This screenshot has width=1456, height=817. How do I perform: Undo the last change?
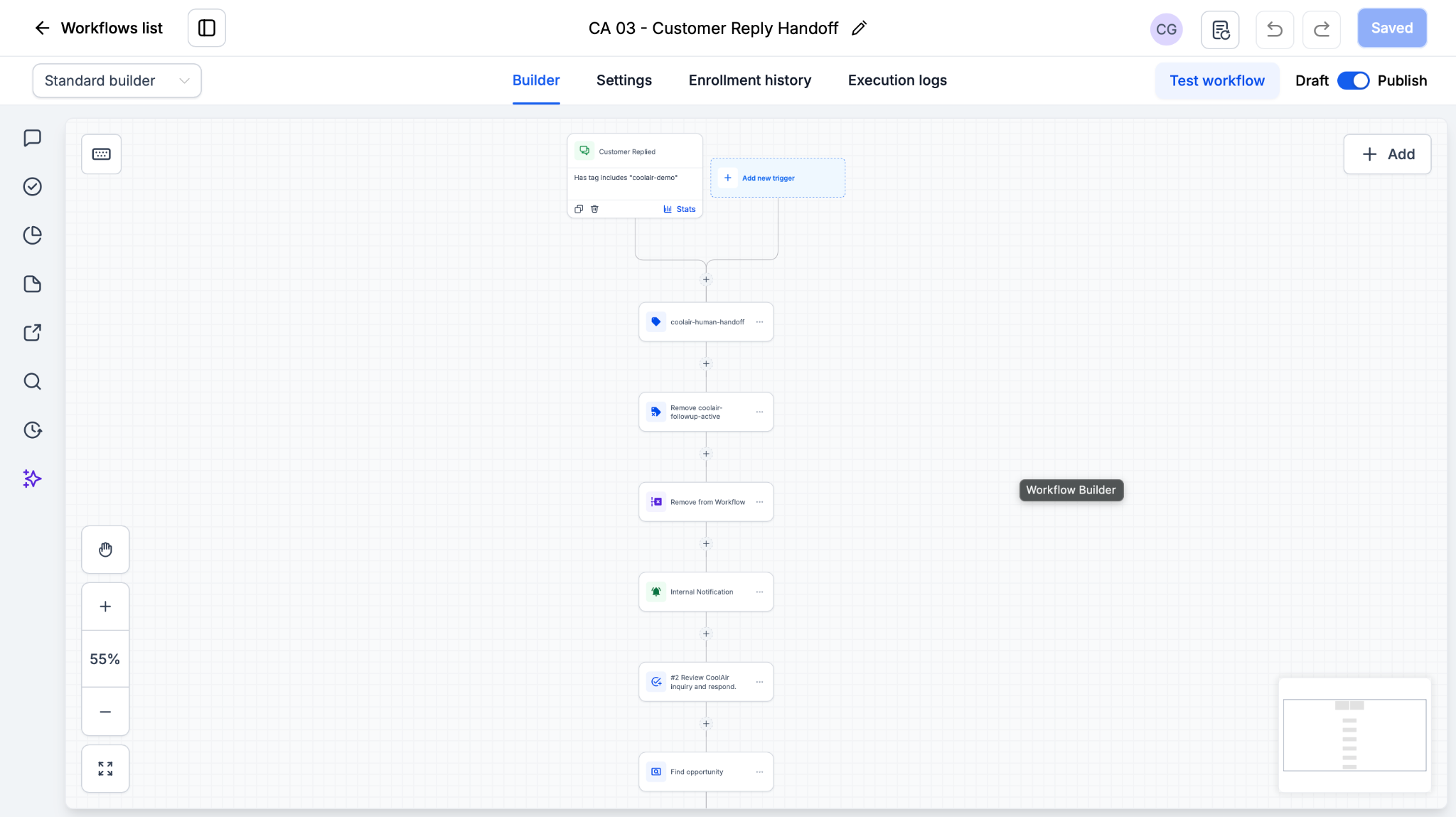(1275, 29)
